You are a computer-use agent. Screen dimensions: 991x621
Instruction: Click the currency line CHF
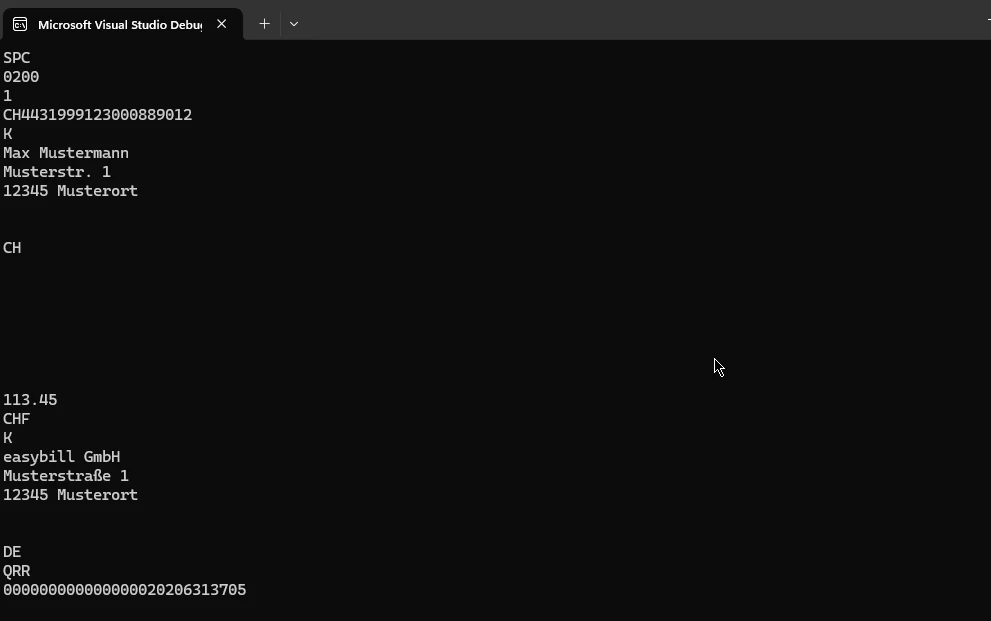17,419
